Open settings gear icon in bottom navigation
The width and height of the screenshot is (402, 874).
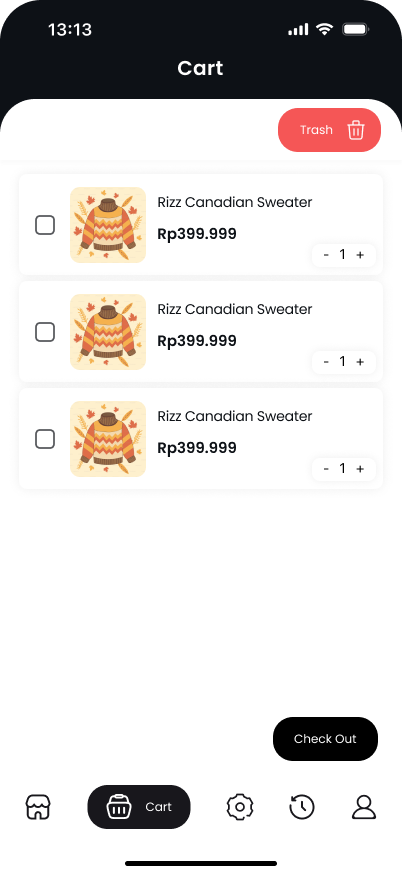coord(240,807)
